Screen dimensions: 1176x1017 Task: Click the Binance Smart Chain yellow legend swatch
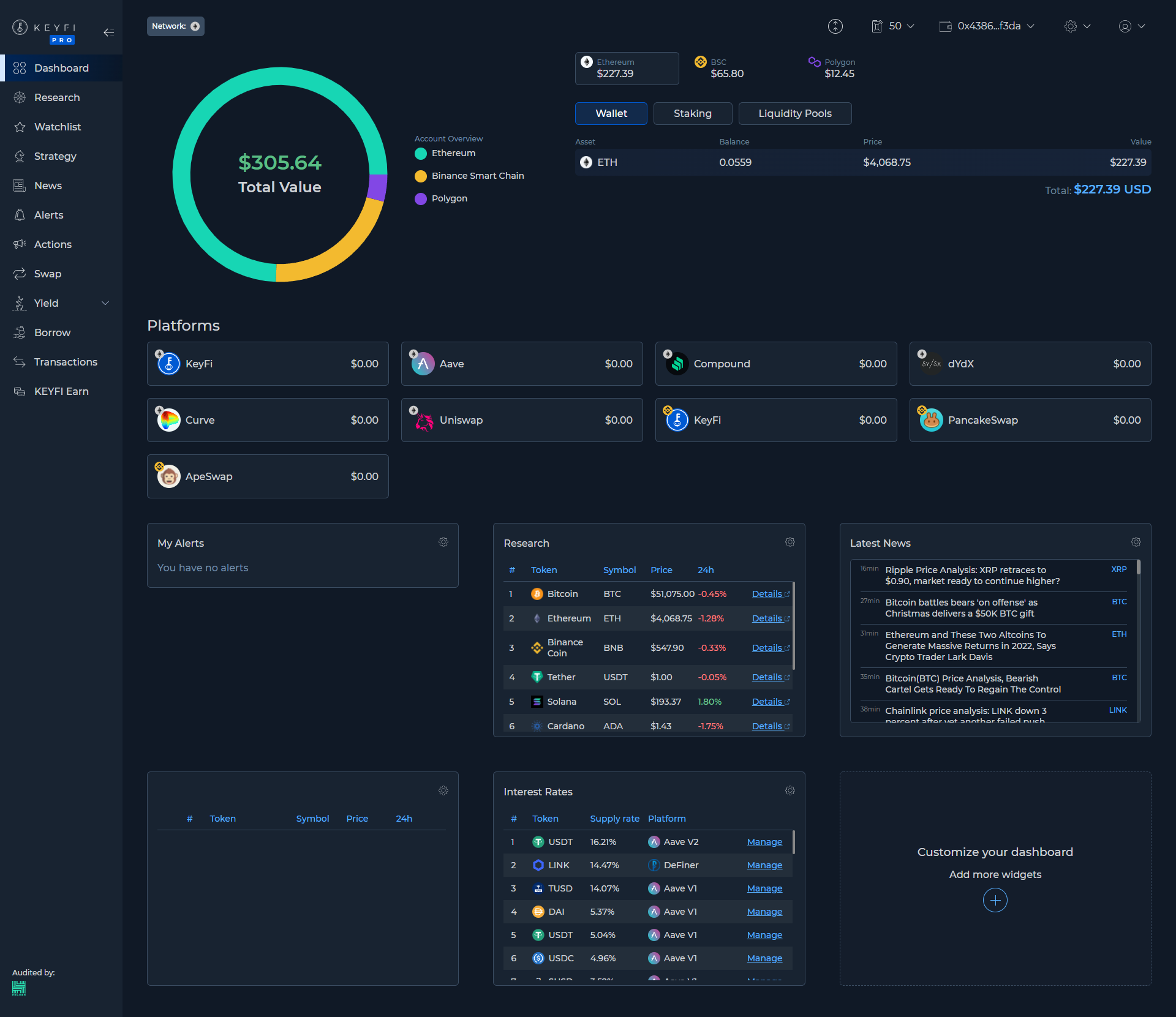tap(421, 176)
